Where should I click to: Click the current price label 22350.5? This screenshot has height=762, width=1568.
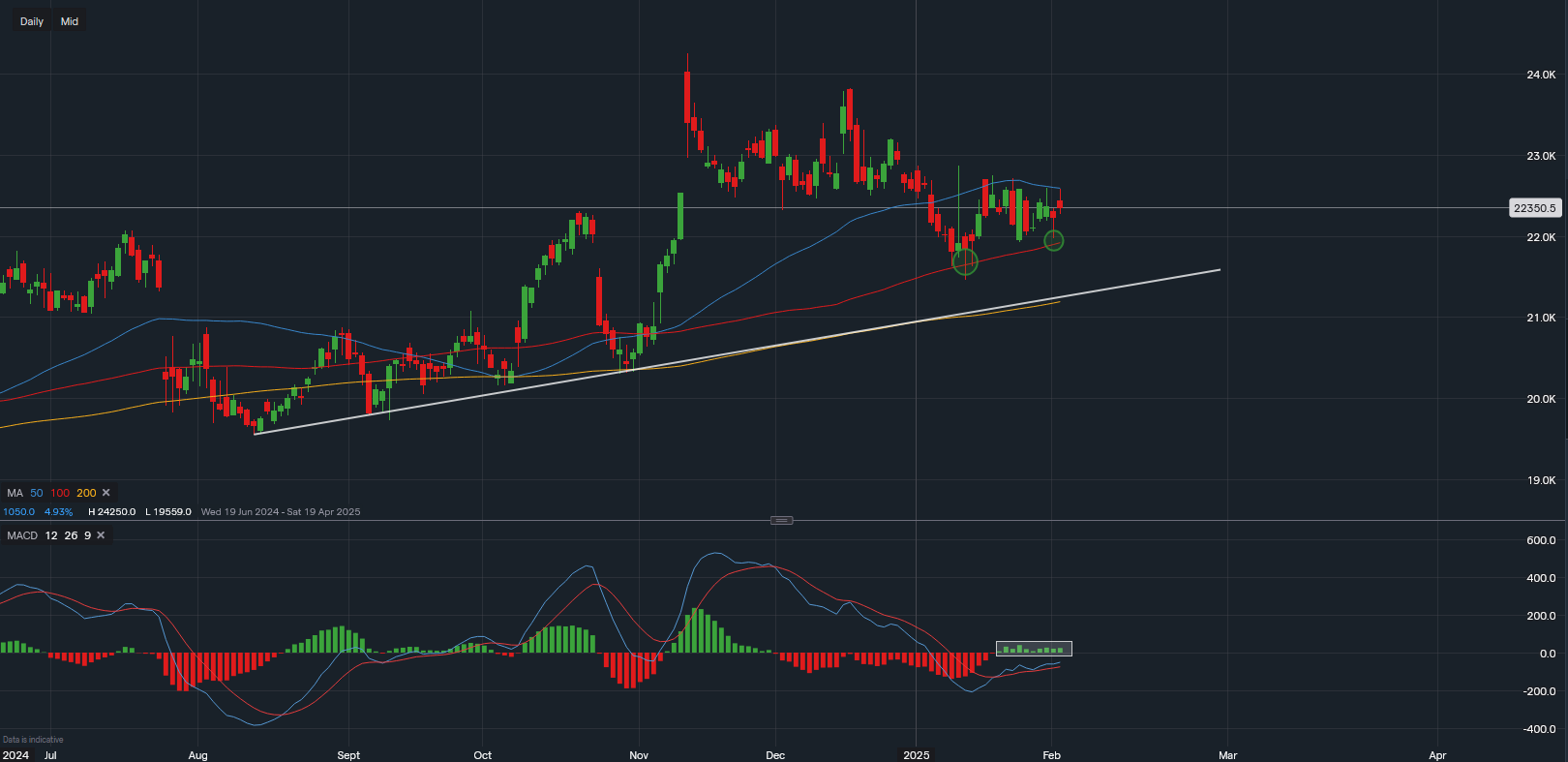tap(1534, 208)
